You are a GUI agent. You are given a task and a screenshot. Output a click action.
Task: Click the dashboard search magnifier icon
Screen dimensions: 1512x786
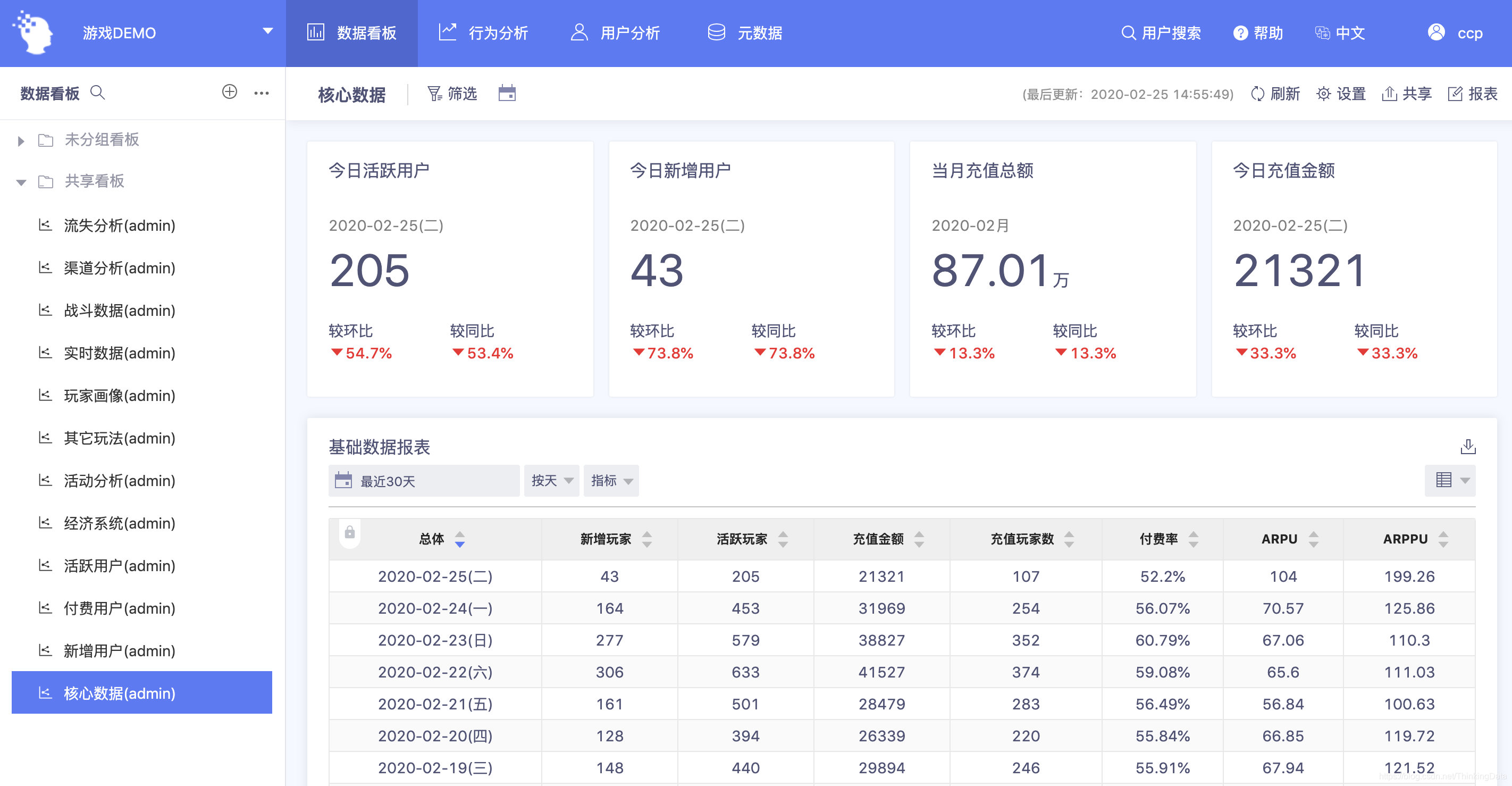point(97,93)
